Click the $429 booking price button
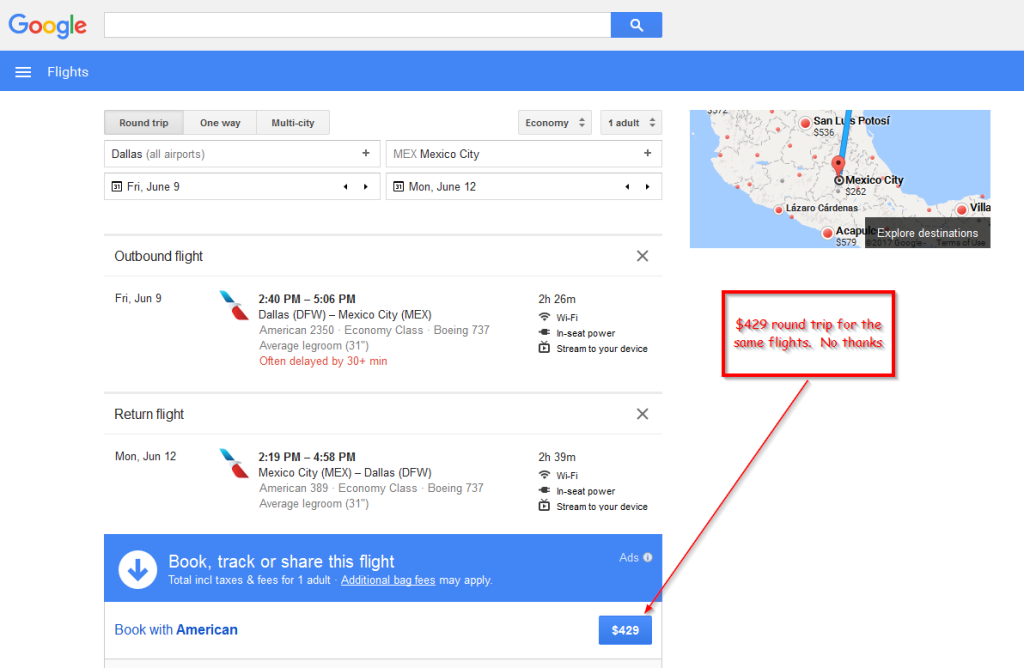This screenshot has height=668, width=1024. pos(625,630)
